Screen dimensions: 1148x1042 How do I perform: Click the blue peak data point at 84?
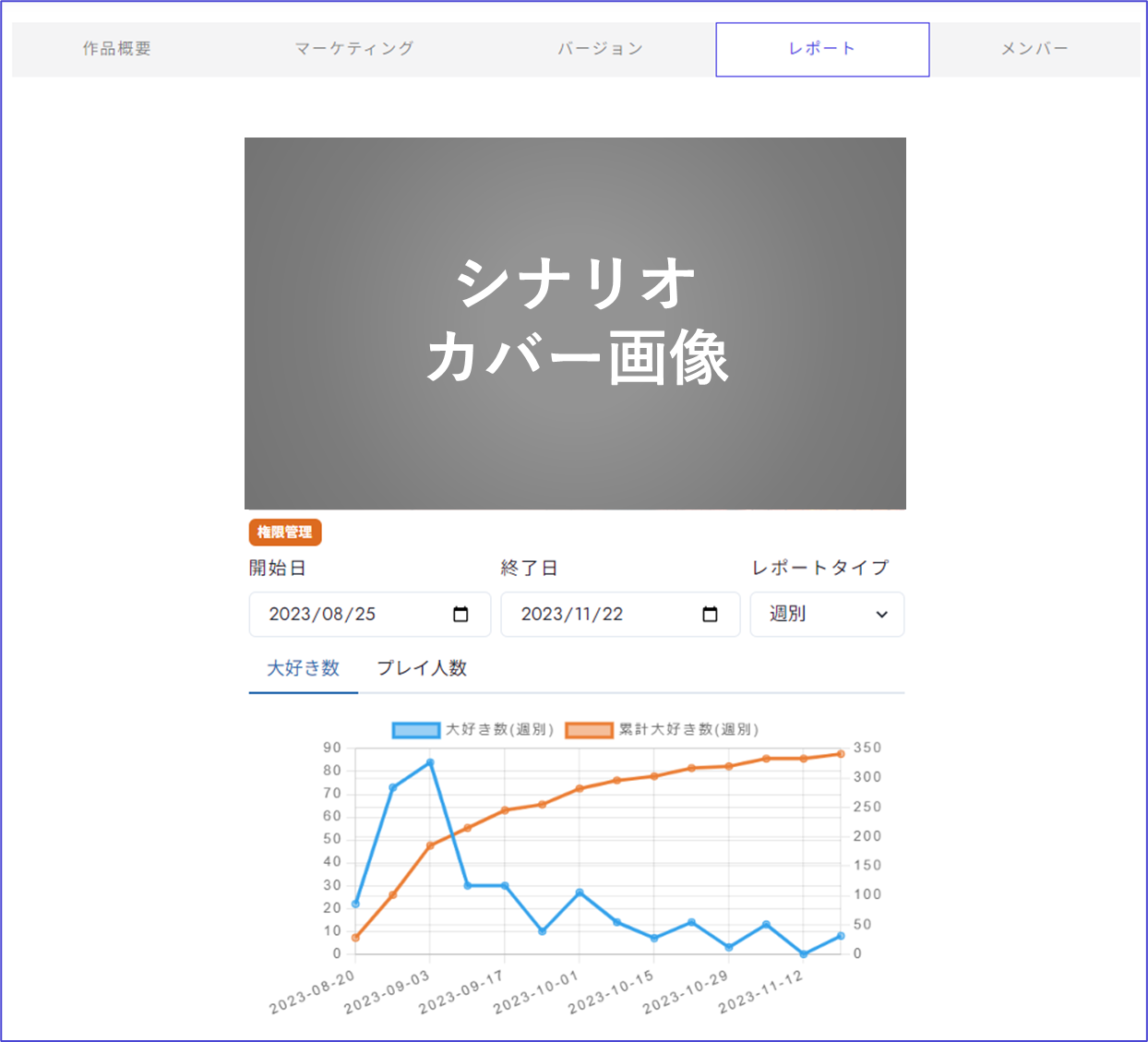(x=430, y=763)
